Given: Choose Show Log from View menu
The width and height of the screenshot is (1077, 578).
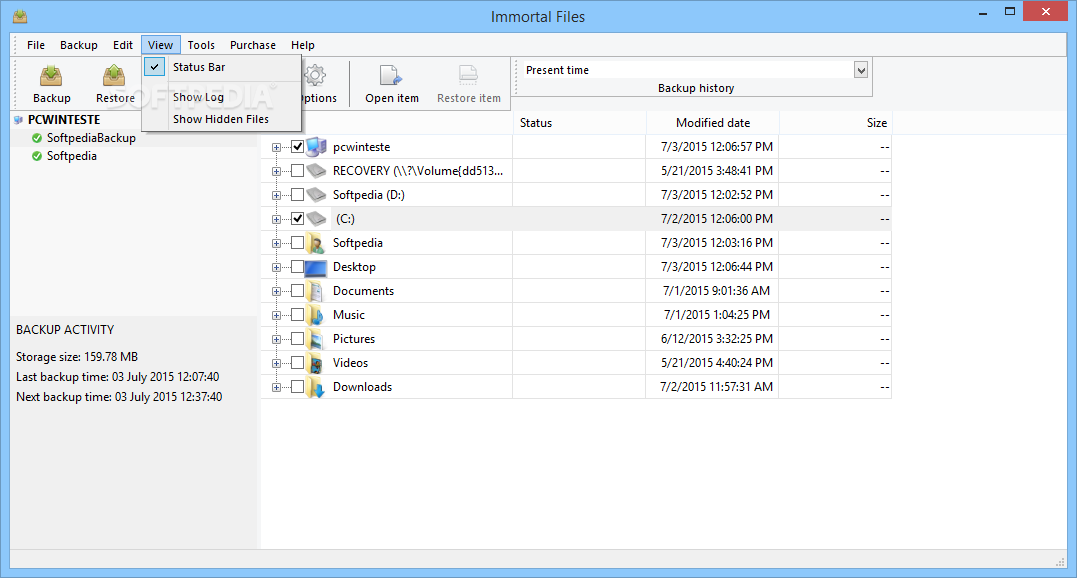Looking at the screenshot, I should click(x=221, y=97).
